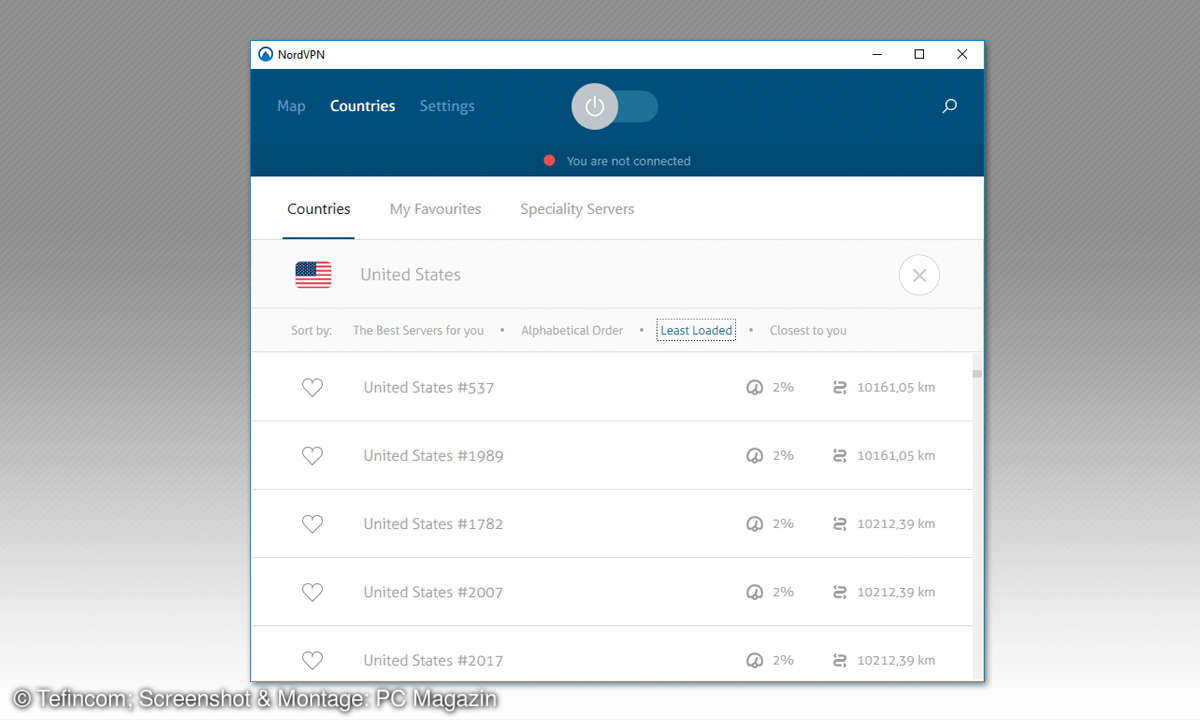Favourite United States #2007 with heart icon
The width and height of the screenshot is (1200, 720).
pyautogui.click(x=312, y=592)
